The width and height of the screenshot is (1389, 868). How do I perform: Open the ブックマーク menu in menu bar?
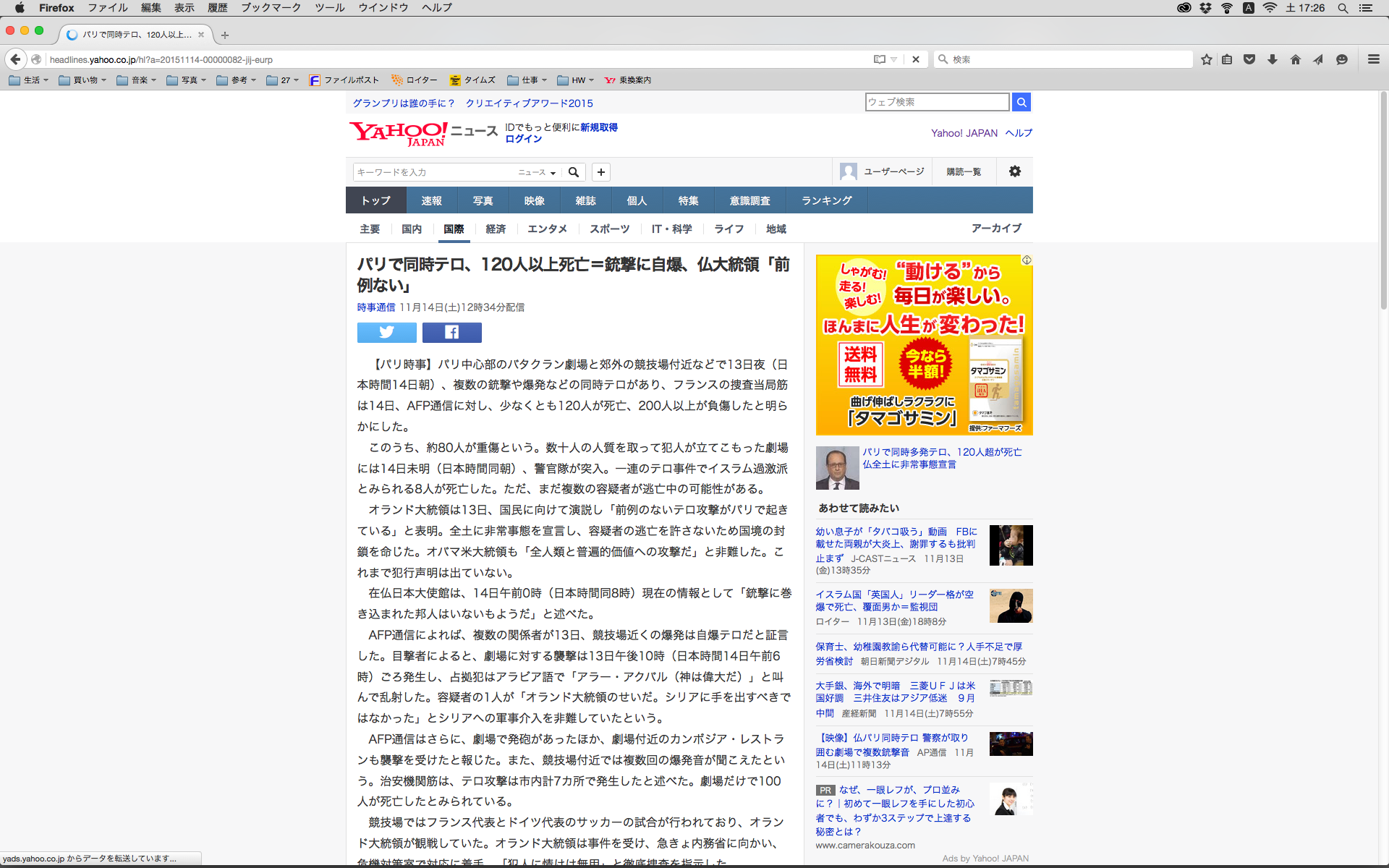271,8
